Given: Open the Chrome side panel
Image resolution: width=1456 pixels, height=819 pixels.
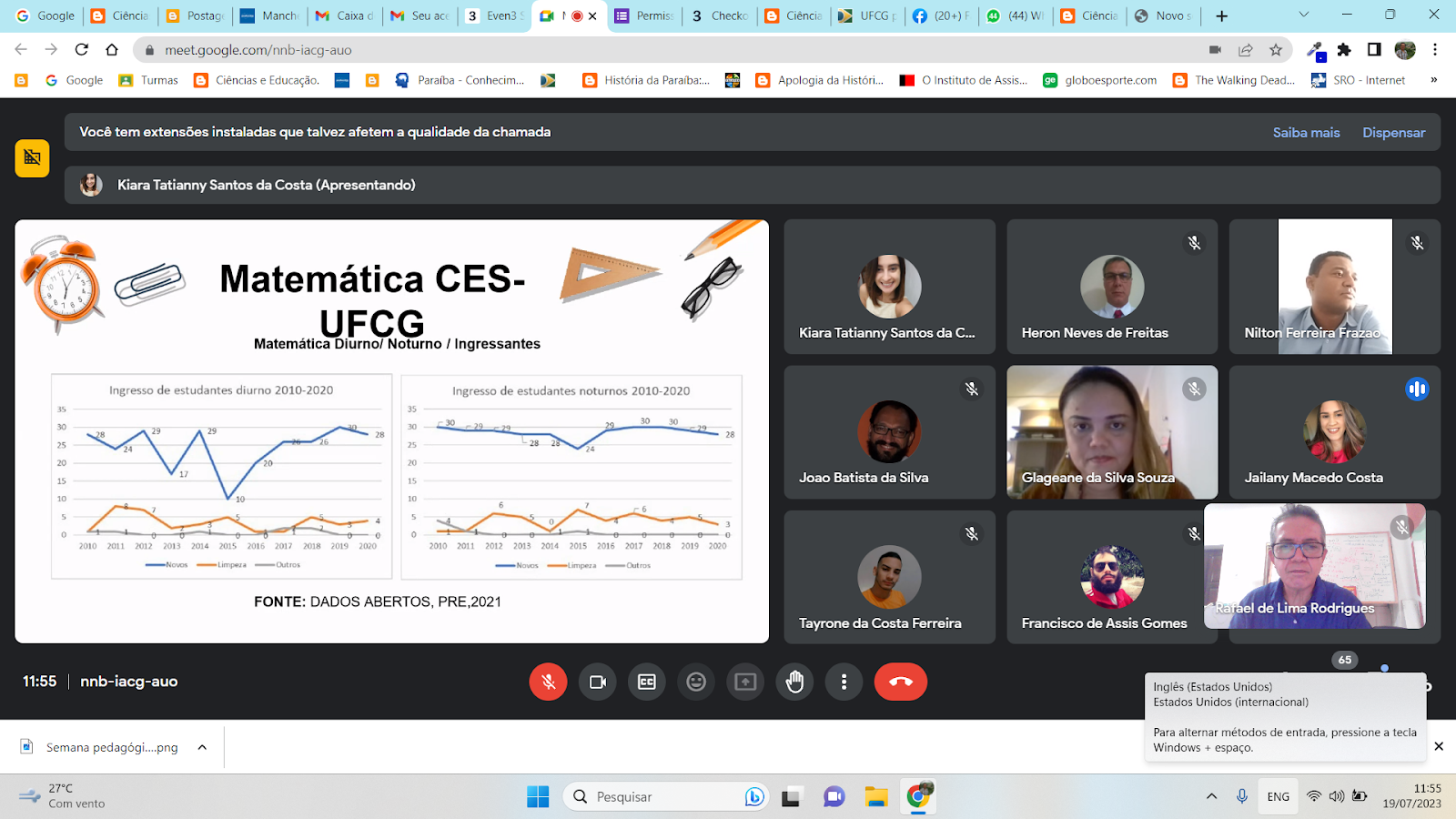Looking at the screenshot, I should [1374, 50].
